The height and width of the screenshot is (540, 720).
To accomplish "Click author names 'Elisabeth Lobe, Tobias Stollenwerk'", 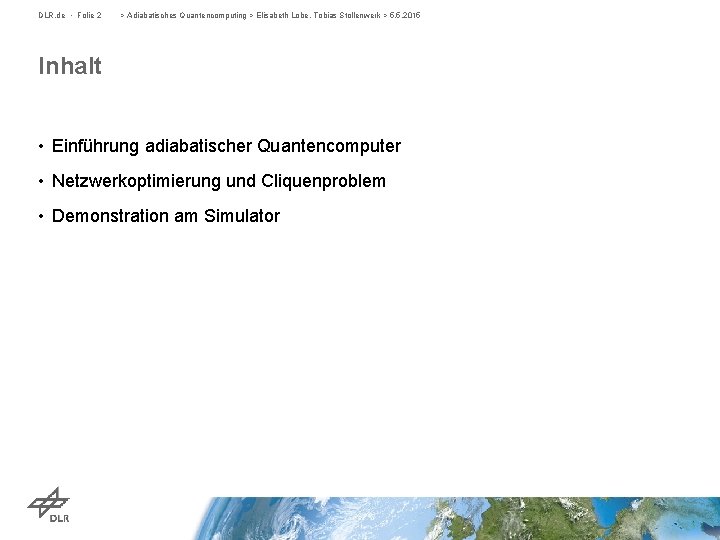I will pos(318,15).
